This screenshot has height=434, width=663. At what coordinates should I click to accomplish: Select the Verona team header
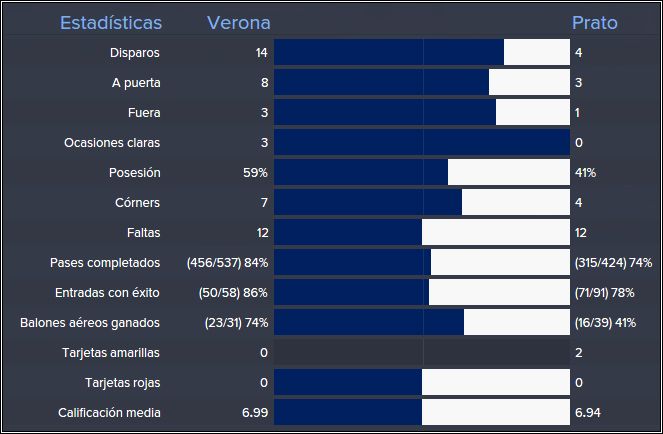coord(239,23)
